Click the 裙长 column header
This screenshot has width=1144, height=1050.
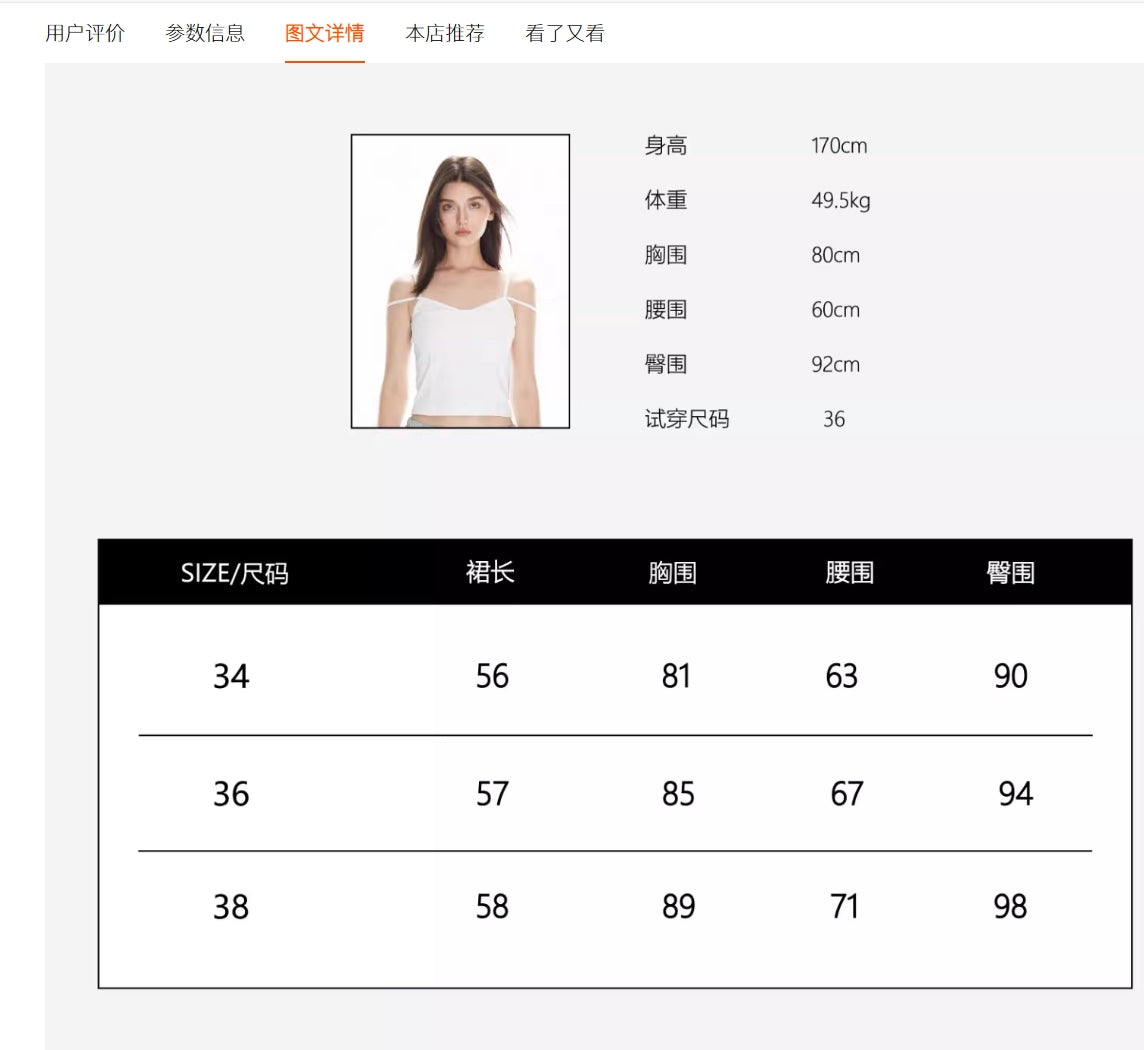pos(490,572)
